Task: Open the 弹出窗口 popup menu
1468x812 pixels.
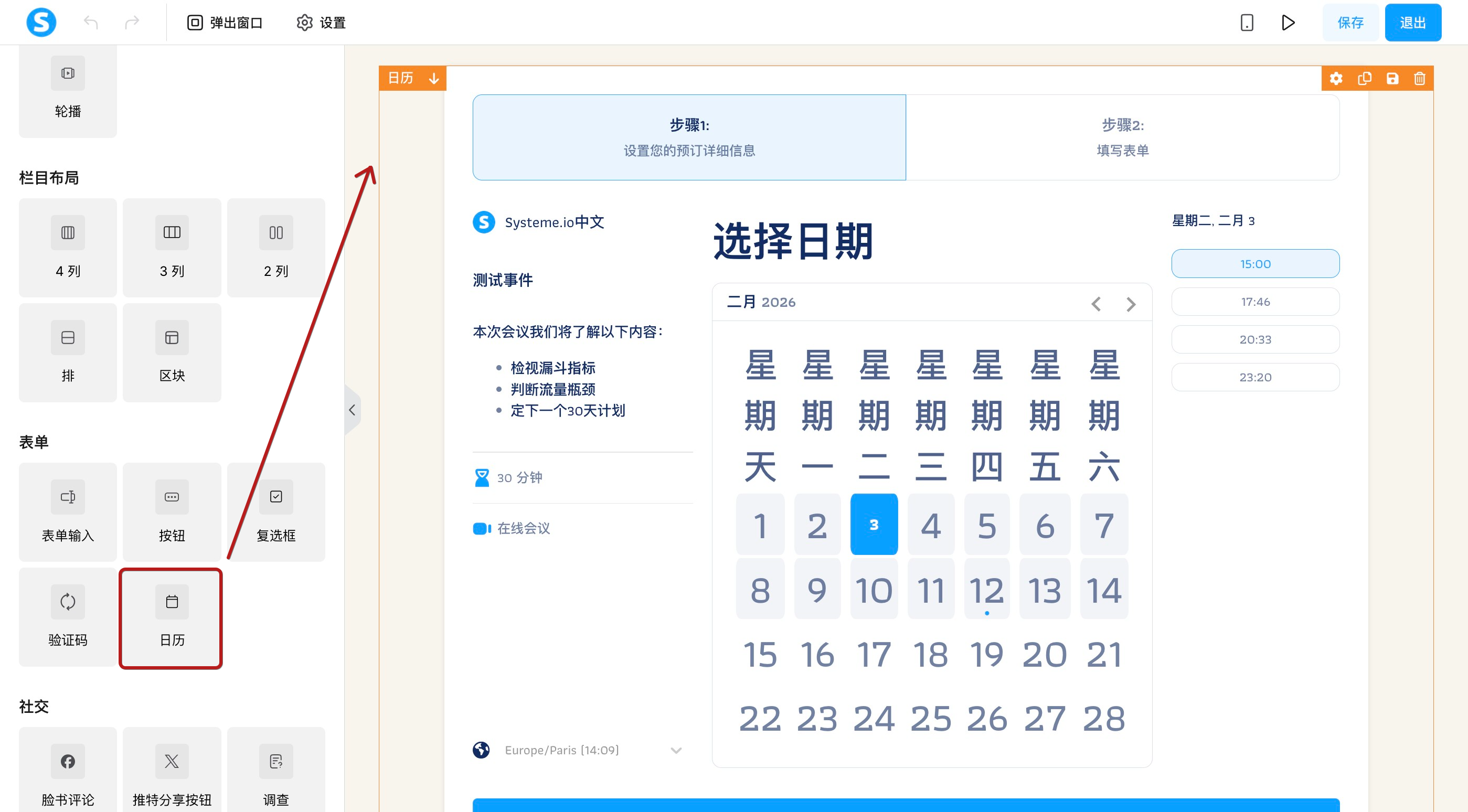Action: (225, 23)
